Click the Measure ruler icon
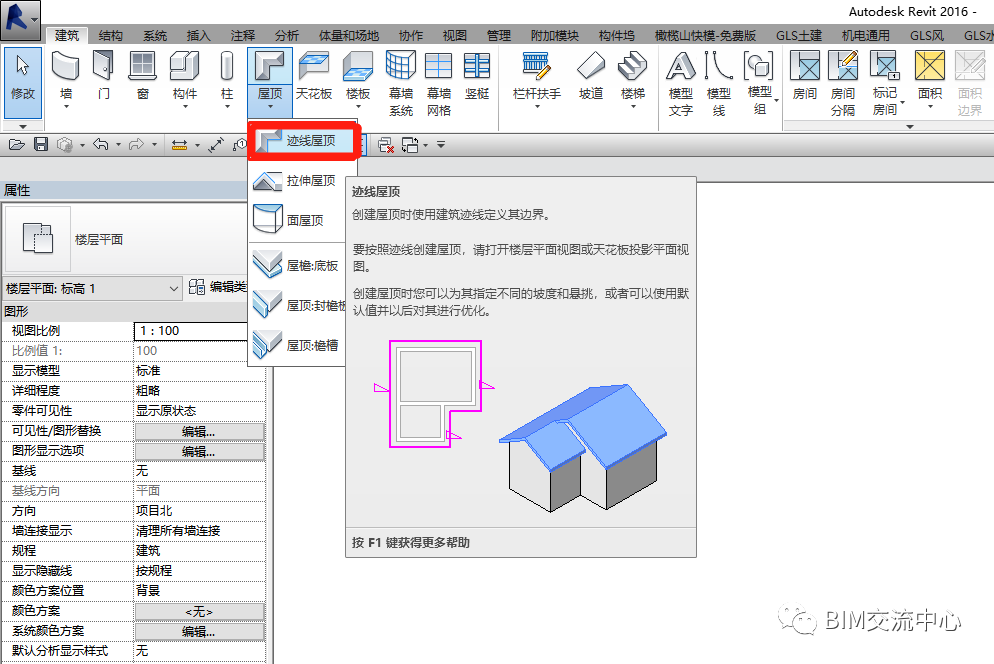Screen dimensions: 994x664 (179, 145)
